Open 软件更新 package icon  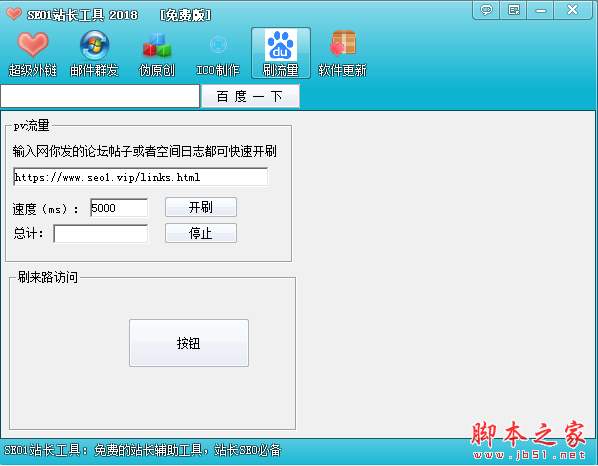[x=342, y=53]
